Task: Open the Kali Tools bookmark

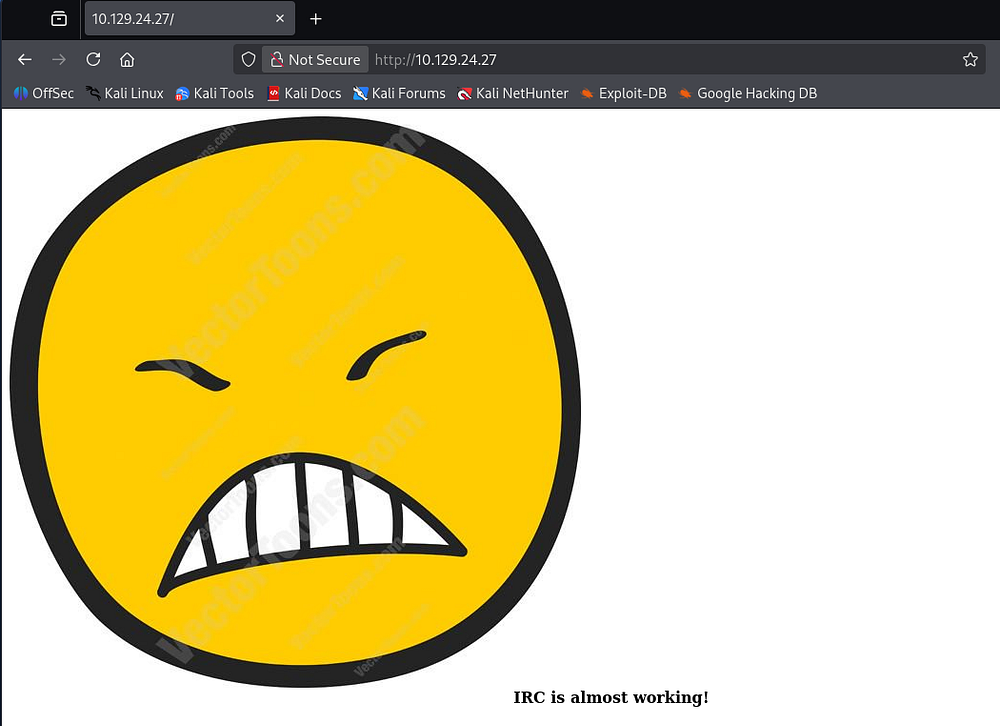Action: coord(215,93)
